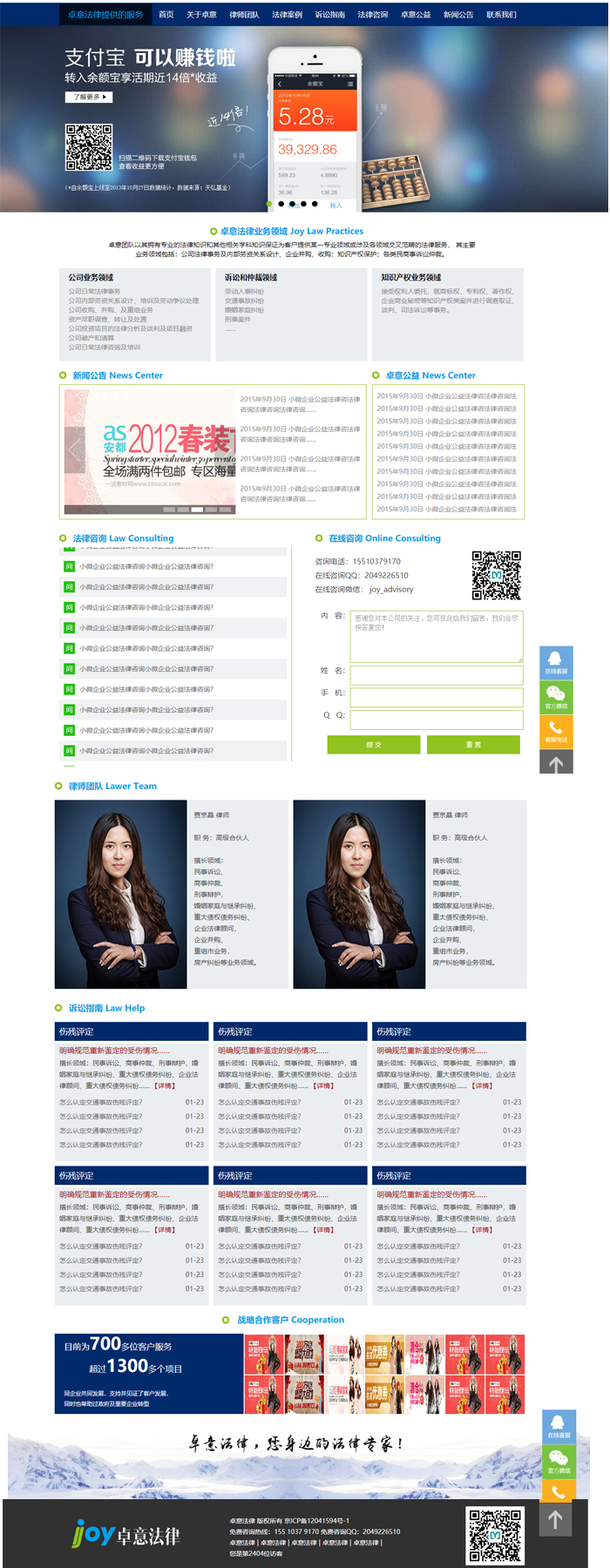This screenshot has height=1568, width=610.
Task: Click the 姓名 name input field
Action: (x=436, y=674)
